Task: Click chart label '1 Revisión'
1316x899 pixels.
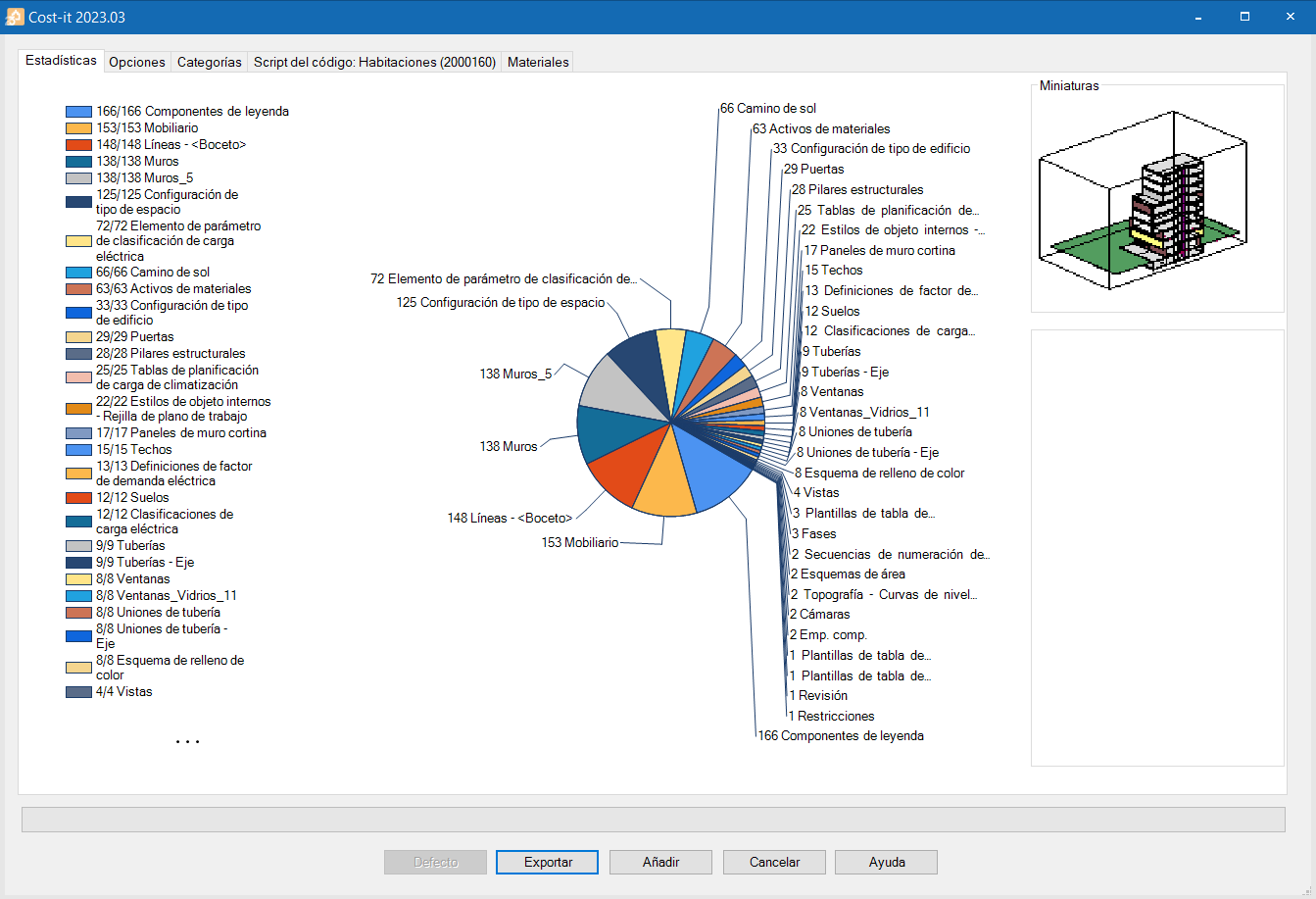Action: [x=818, y=695]
